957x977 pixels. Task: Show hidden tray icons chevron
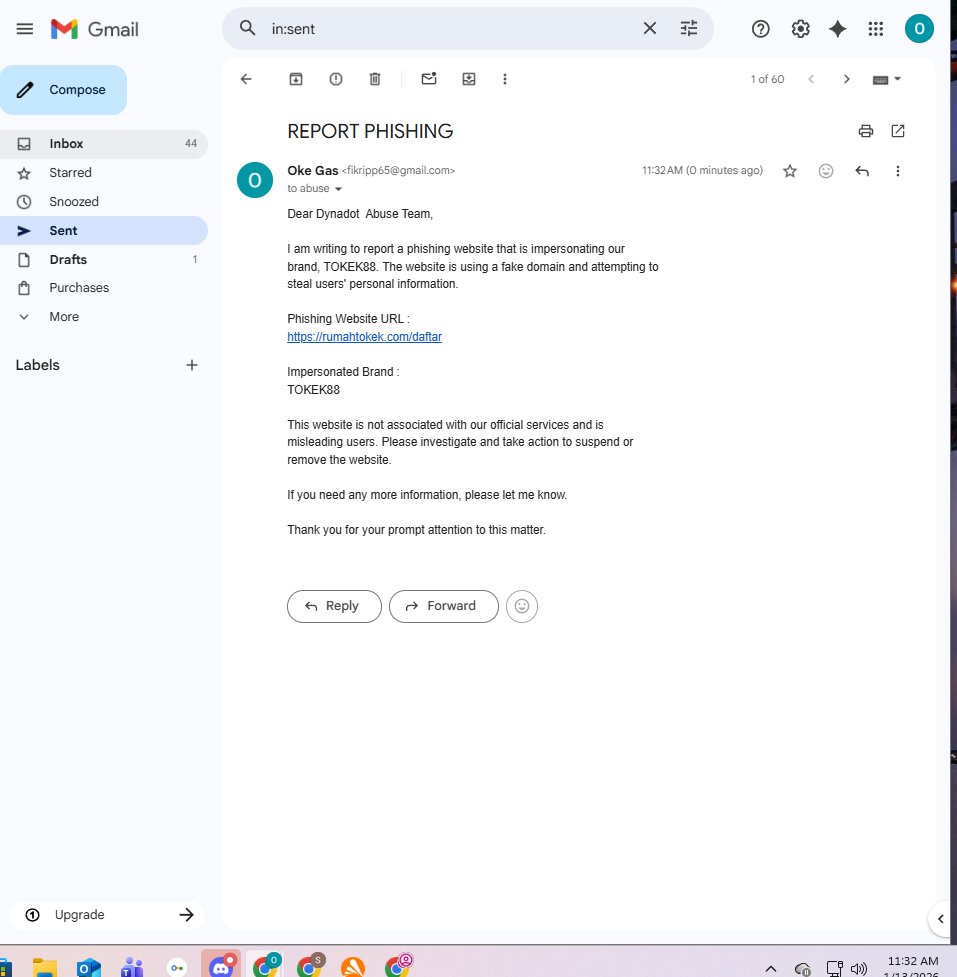[x=771, y=968]
